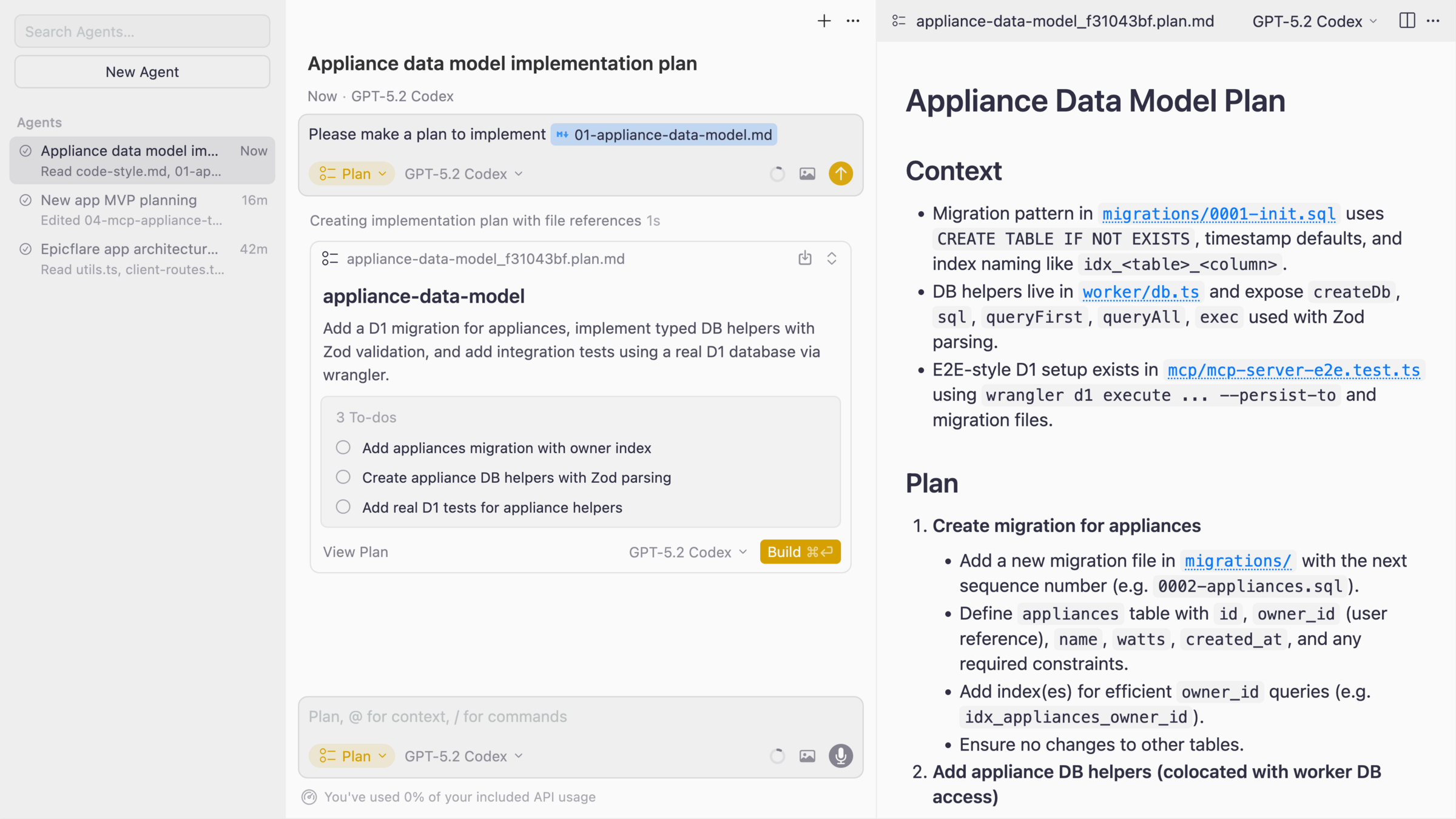The height and width of the screenshot is (819, 1456).
Task: Click the API usage gauge icon
Action: click(309, 797)
